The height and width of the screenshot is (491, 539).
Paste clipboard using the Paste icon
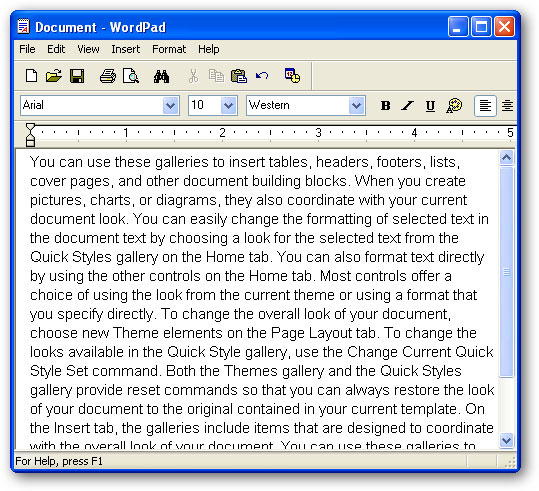click(239, 76)
